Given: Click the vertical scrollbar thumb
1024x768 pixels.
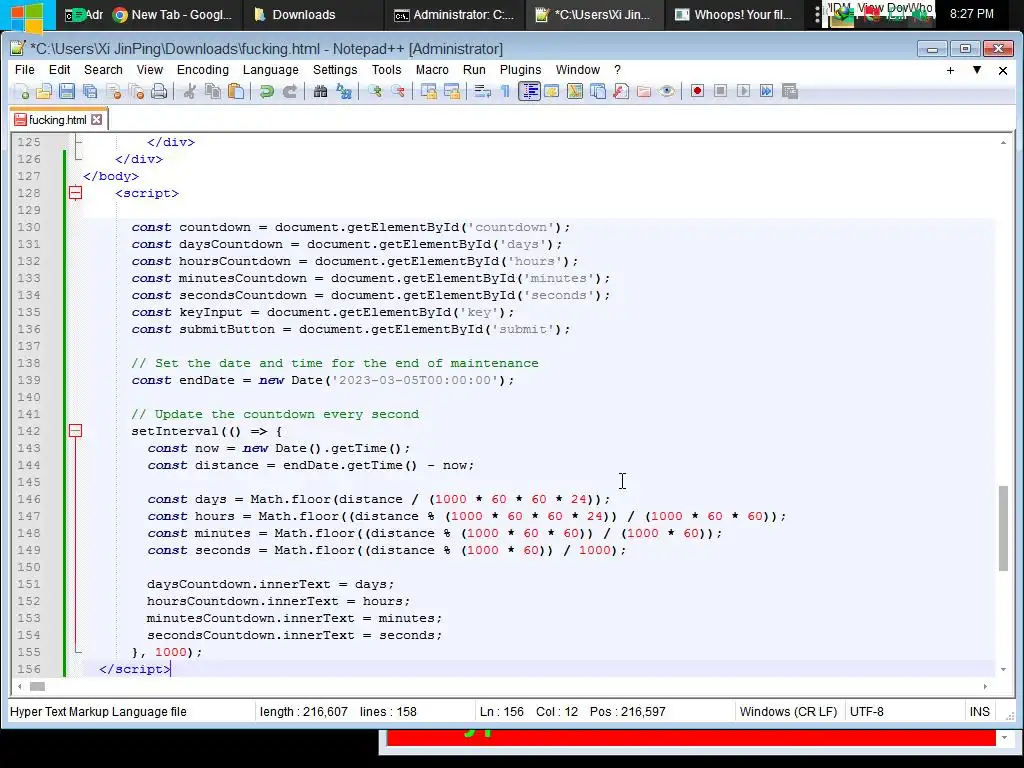Looking at the screenshot, I should click(1004, 528).
